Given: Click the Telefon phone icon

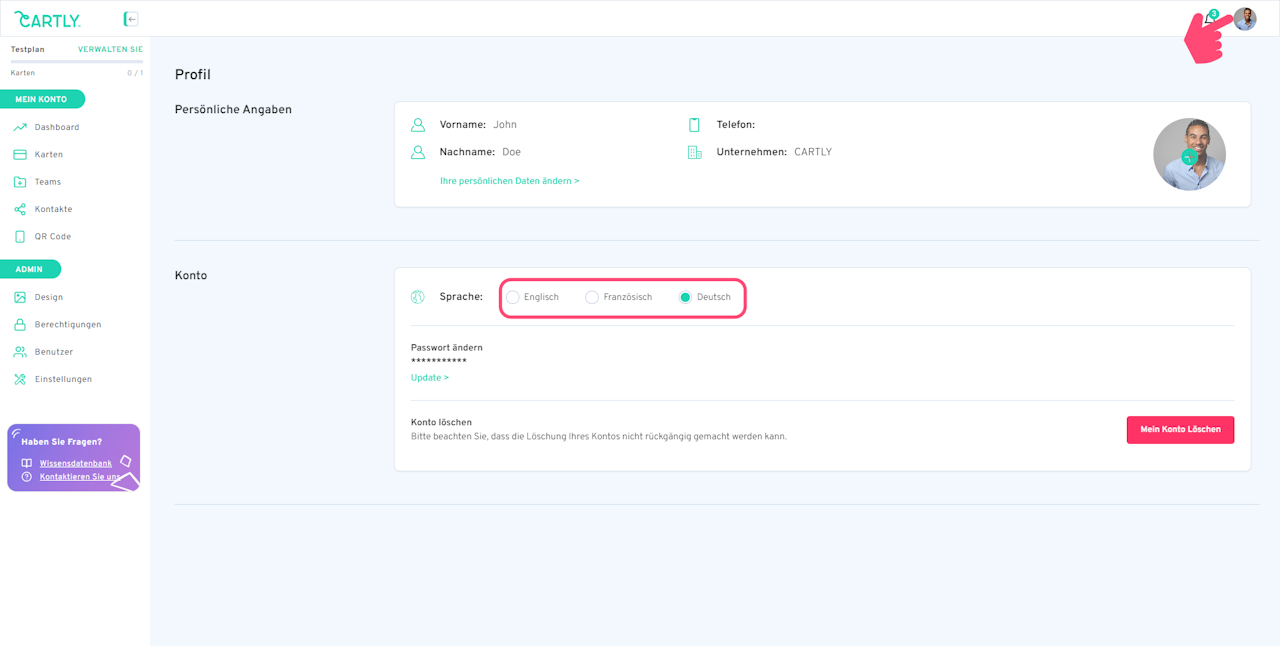Looking at the screenshot, I should coord(694,125).
